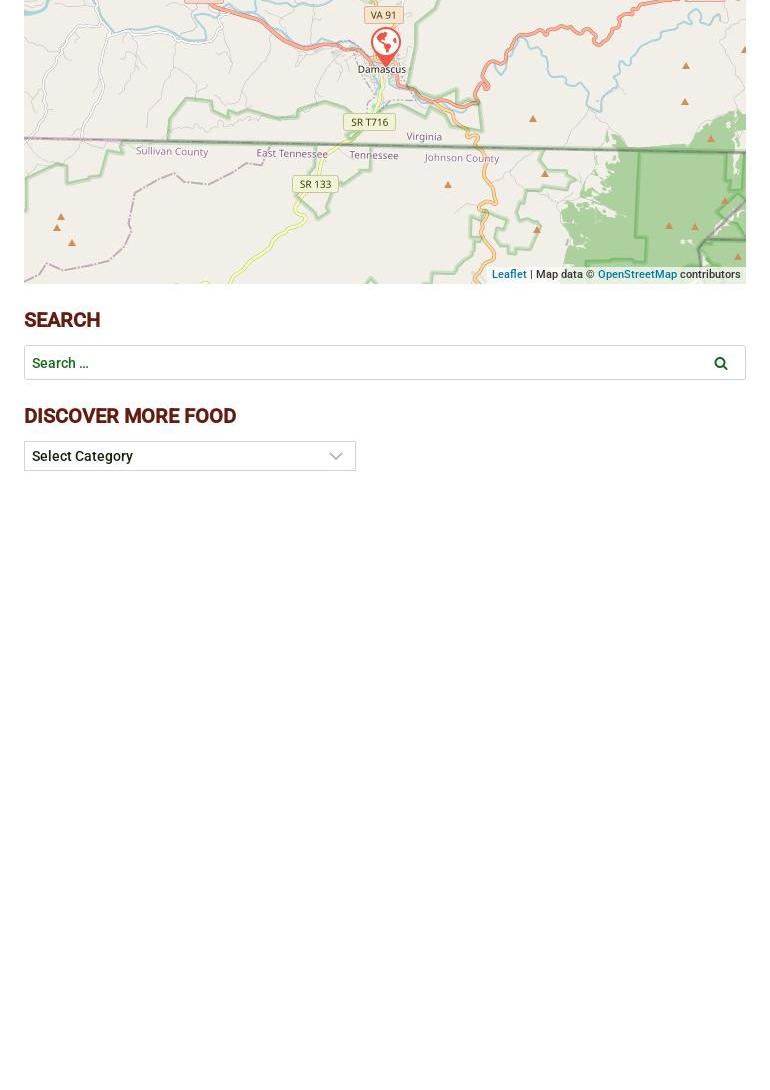The height and width of the screenshot is (1090, 770).
Task: Click the DISCOVER MORE FOOD heading
Action: click(x=130, y=416)
